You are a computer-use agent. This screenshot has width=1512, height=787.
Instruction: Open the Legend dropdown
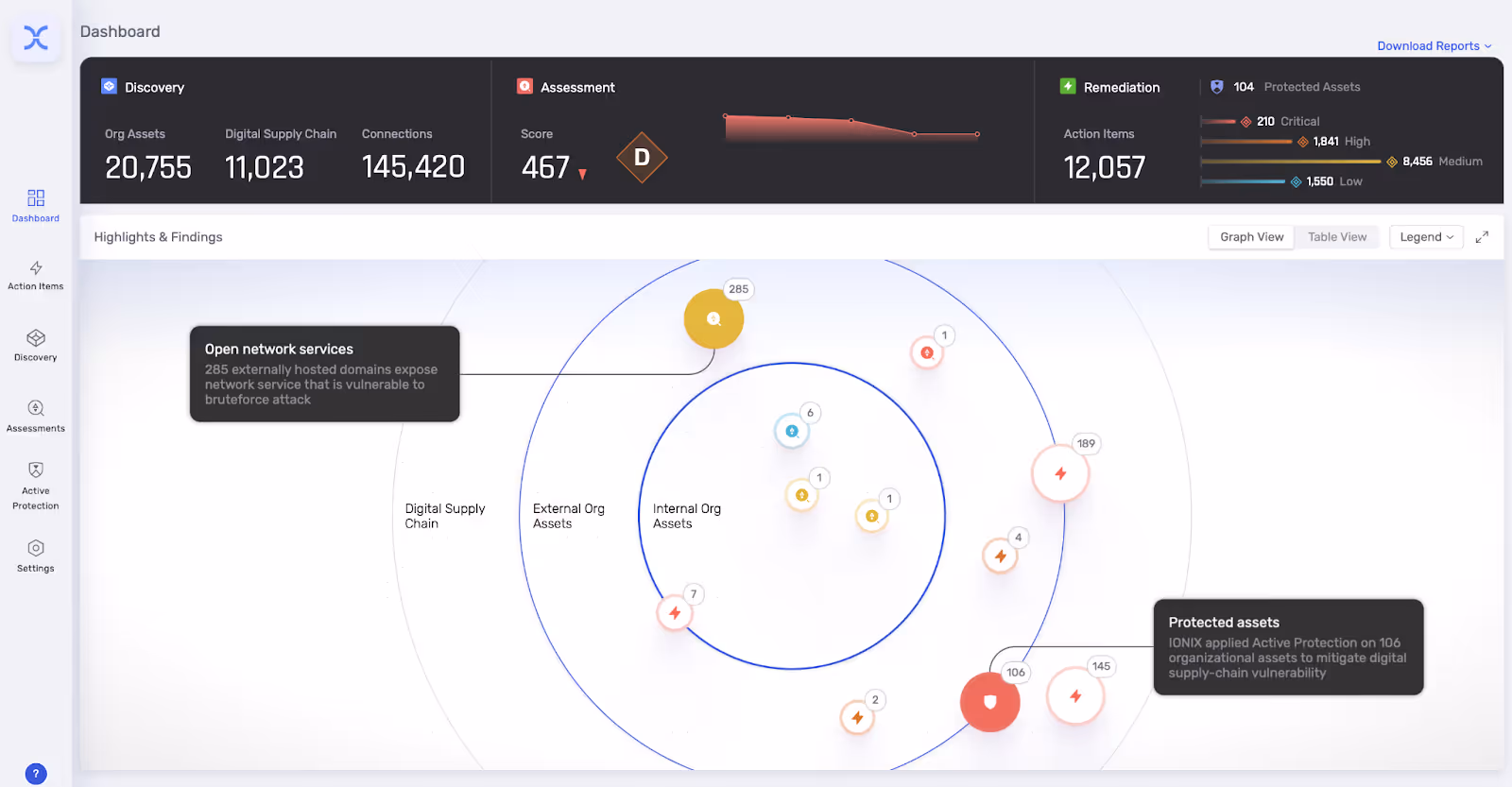pos(1427,237)
